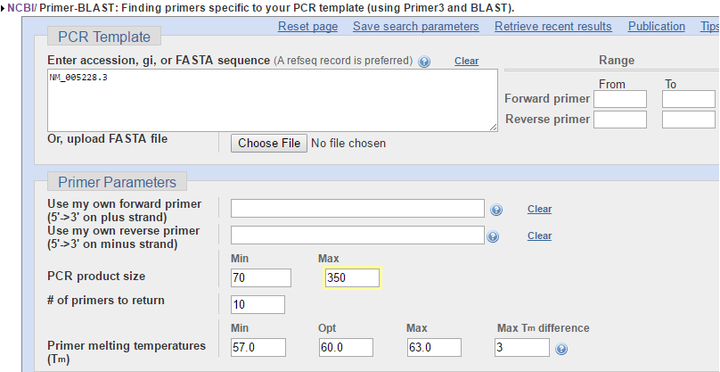Click help icon next to Max Tm difference

click(x=561, y=349)
